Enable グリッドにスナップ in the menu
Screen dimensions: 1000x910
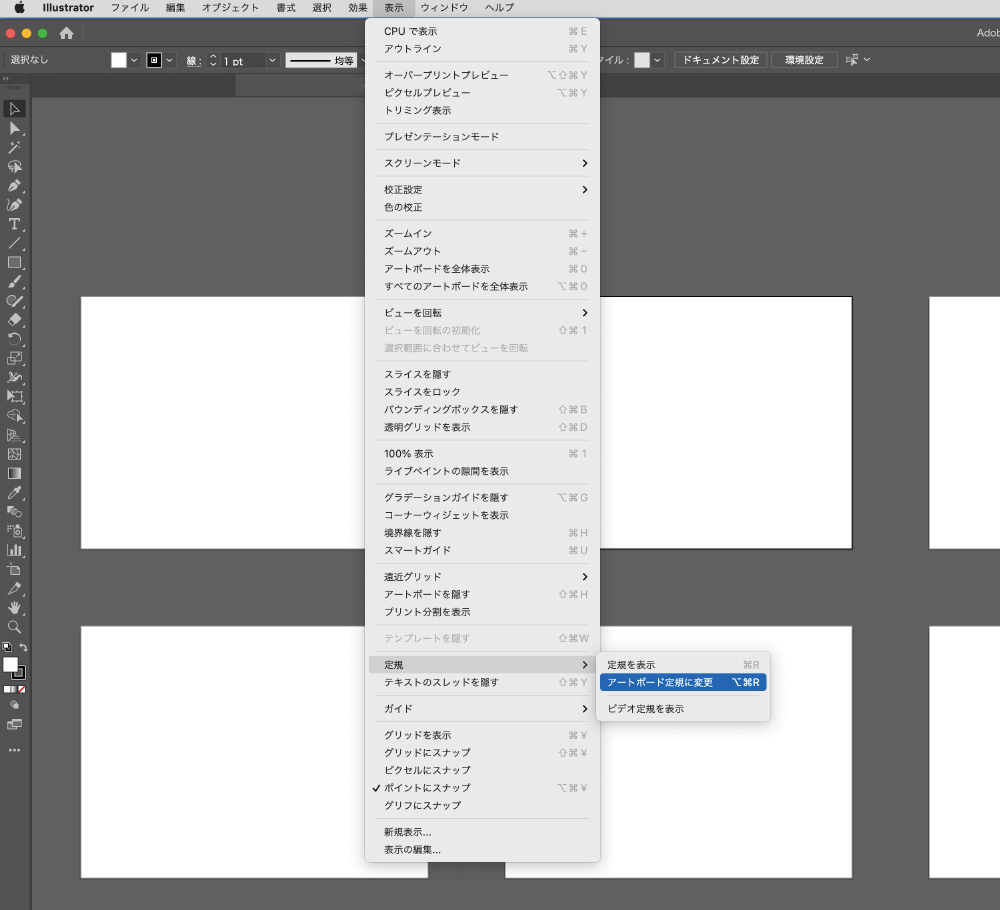click(427, 753)
